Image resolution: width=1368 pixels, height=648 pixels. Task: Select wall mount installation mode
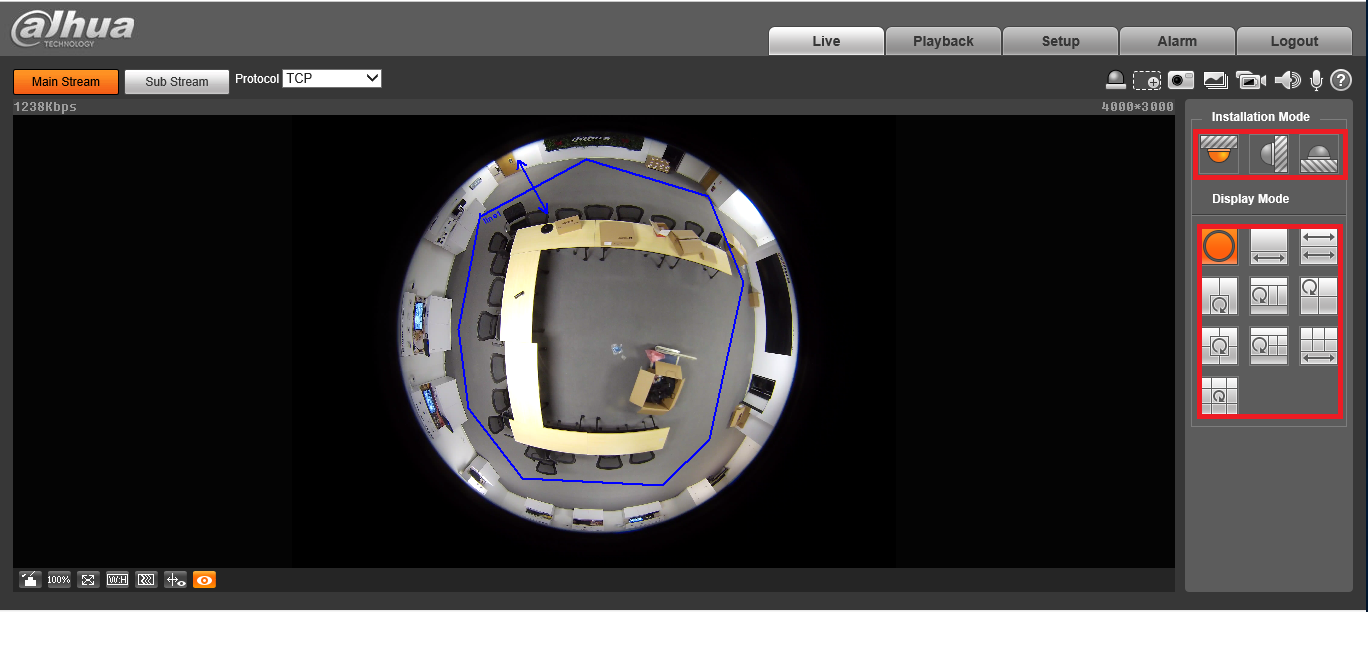(1268, 154)
